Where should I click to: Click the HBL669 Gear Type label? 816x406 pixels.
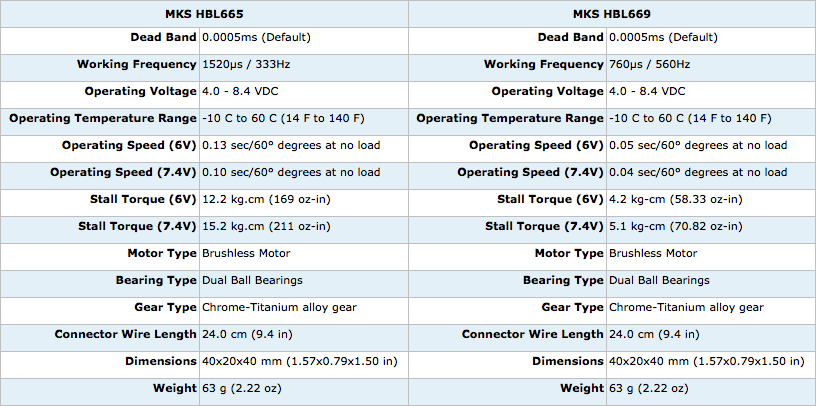[x=573, y=308]
